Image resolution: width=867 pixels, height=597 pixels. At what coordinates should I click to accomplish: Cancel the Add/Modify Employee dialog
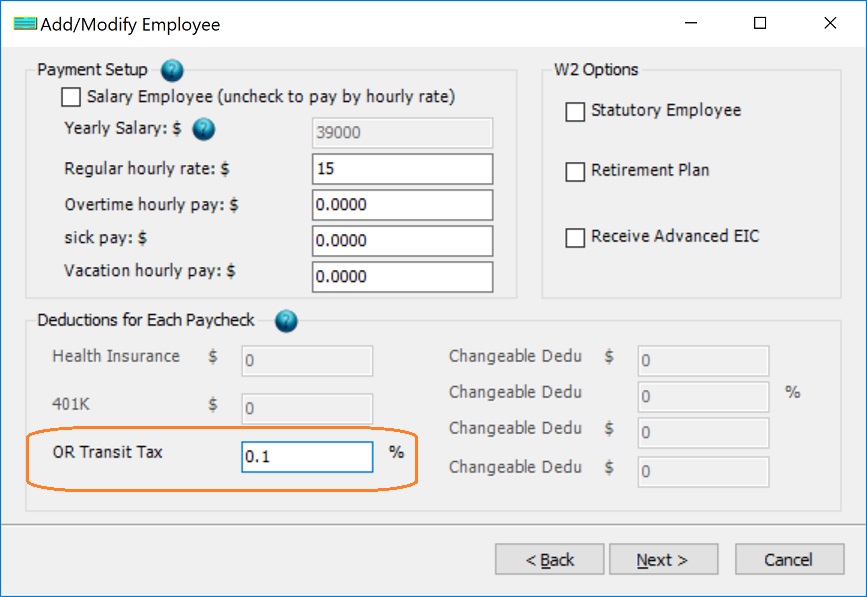point(789,560)
